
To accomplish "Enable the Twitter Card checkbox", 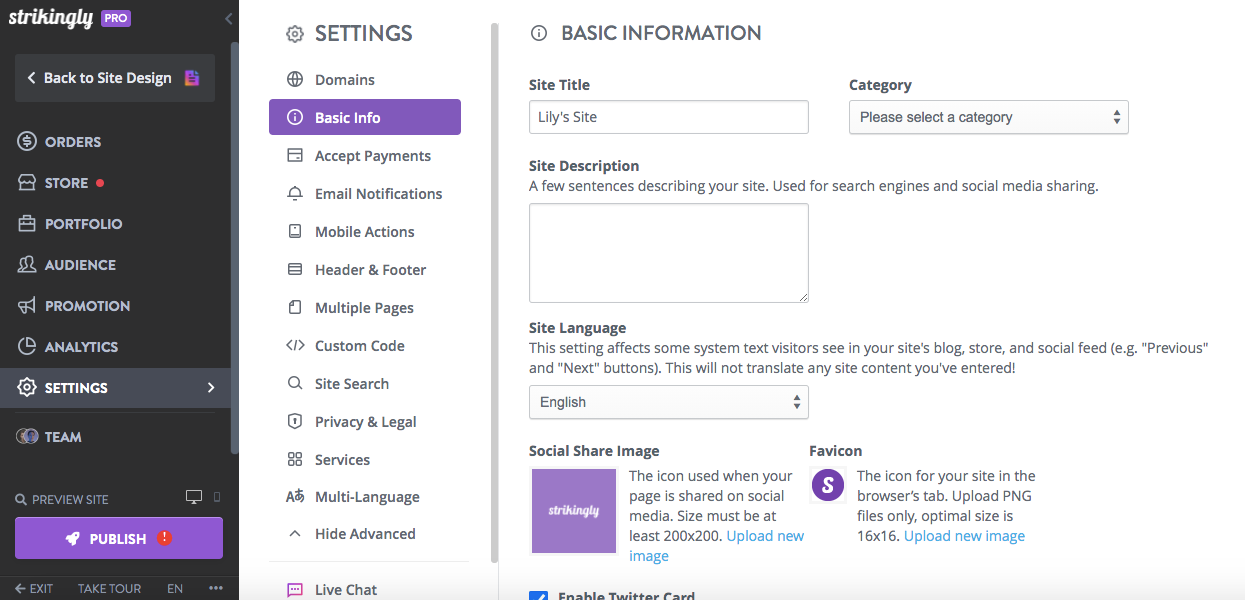I will click(x=538, y=595).
